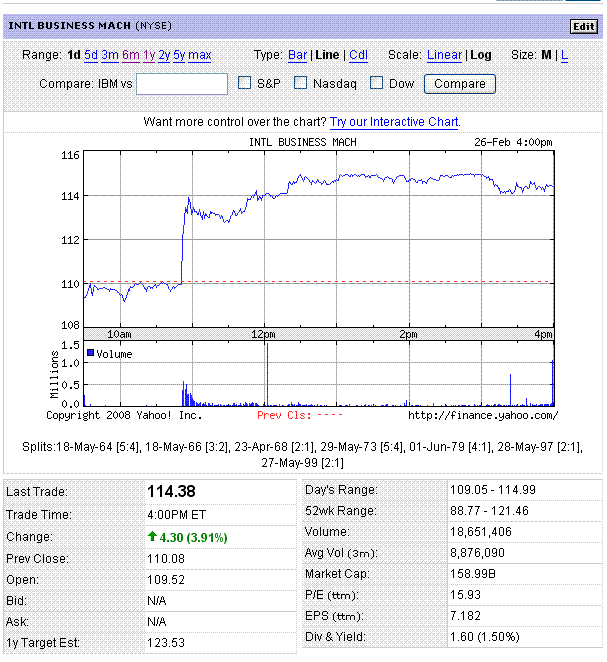Click the http://finance.yahoo.com/ chart text
Screen dimensions: 607x662
(483, 416)
